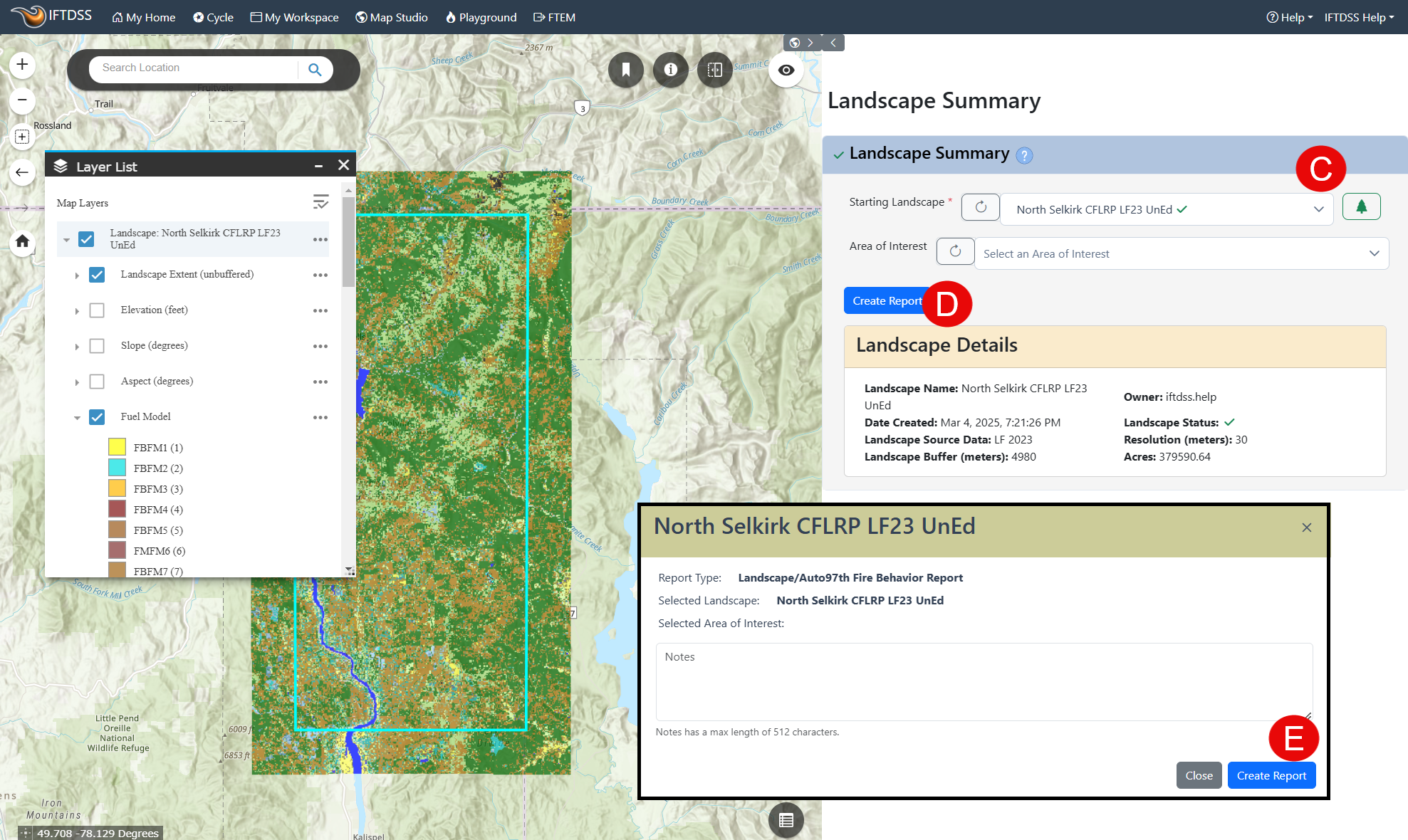Click the map zoom in icon

22,64
